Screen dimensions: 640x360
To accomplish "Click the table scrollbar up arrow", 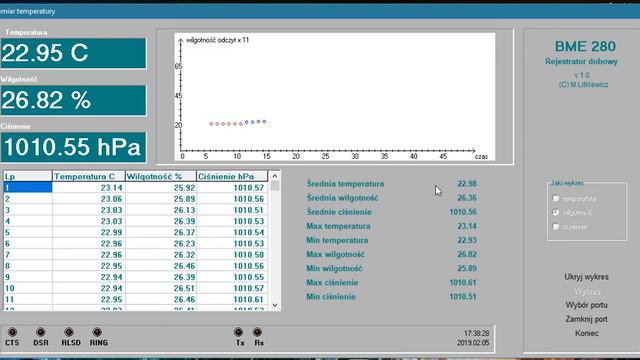I will [x=275, y=176].
